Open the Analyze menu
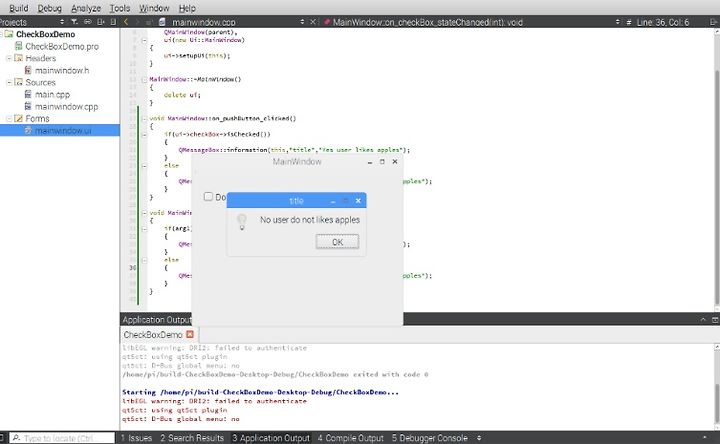This screenshot has width=720, height=444. click(86, 8)
